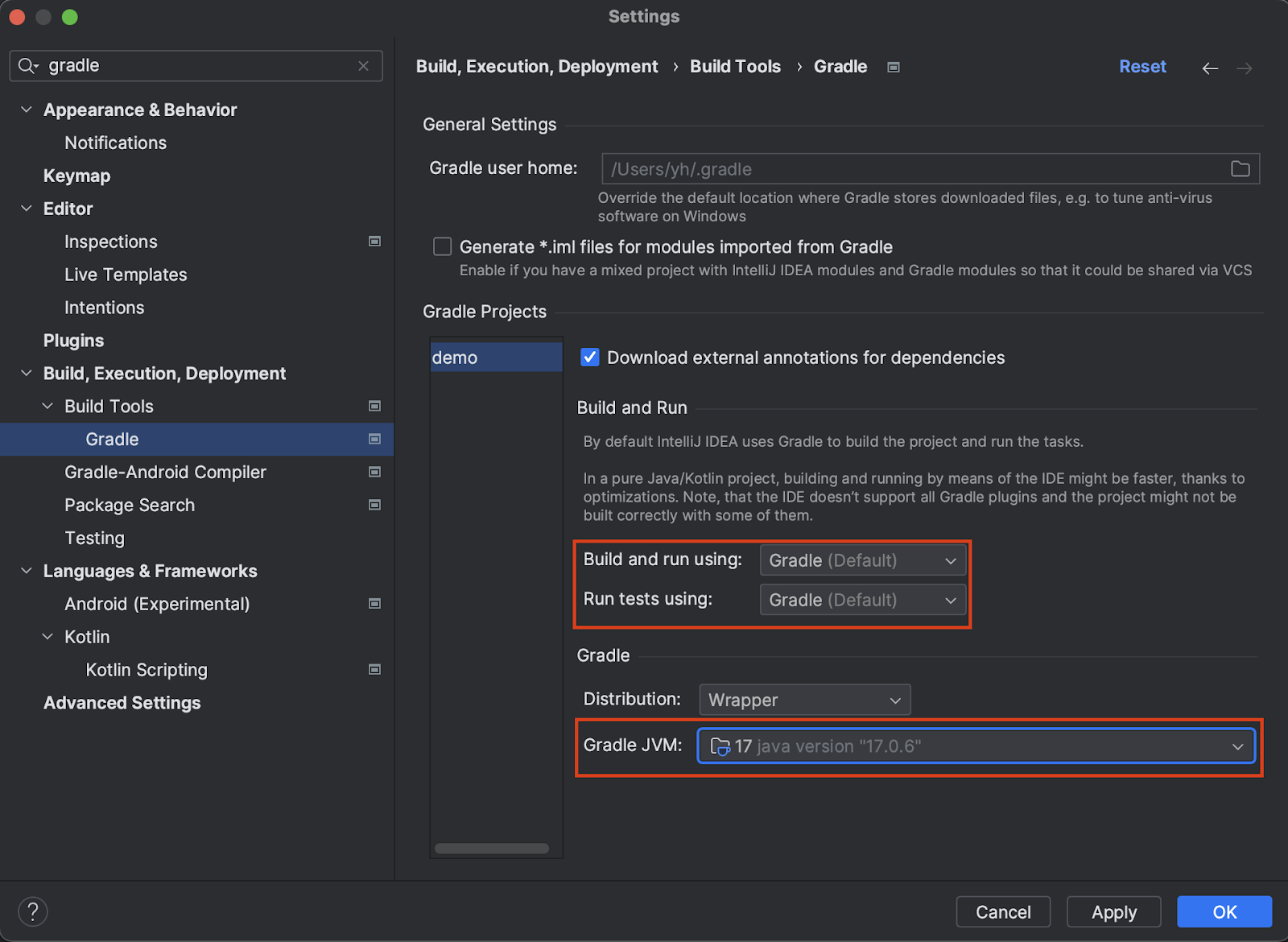Click the search magnifier icon

point(26,66)
